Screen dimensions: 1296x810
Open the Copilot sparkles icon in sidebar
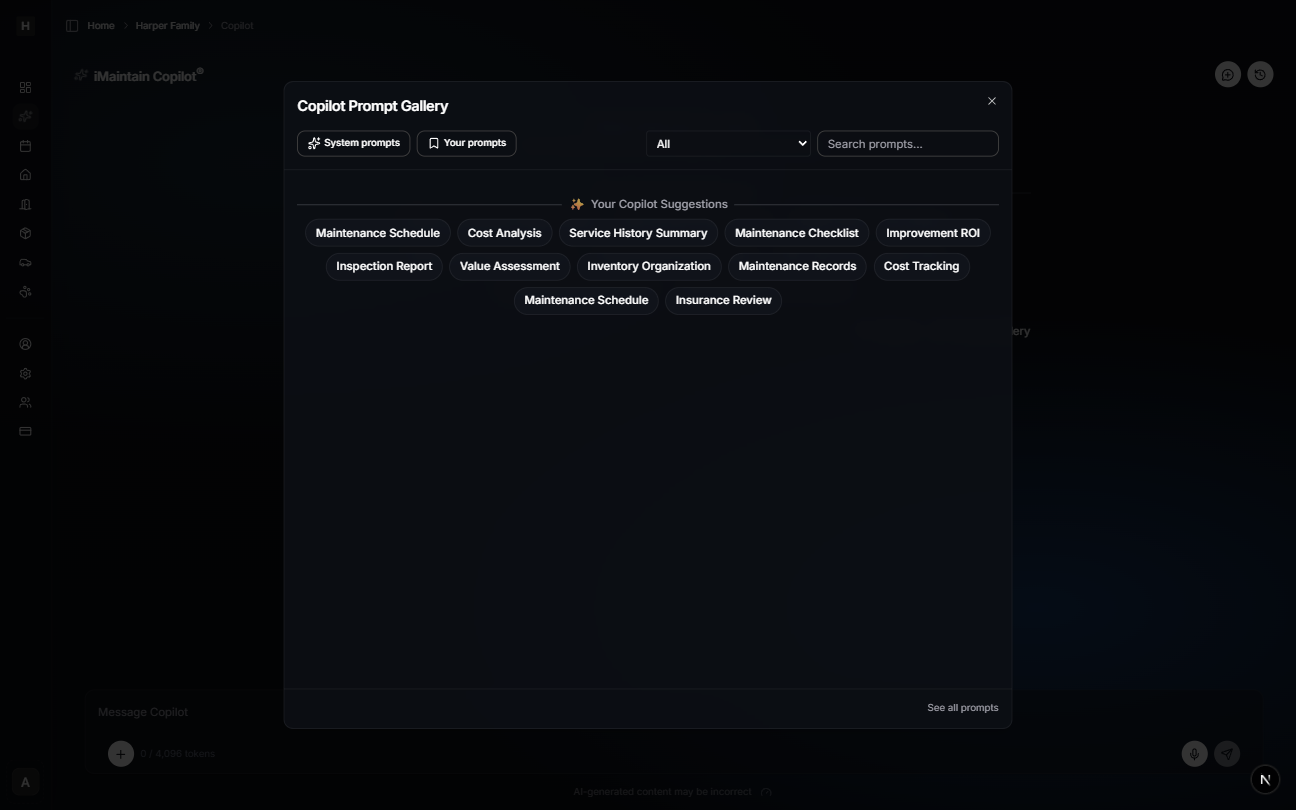pos(25,116)
